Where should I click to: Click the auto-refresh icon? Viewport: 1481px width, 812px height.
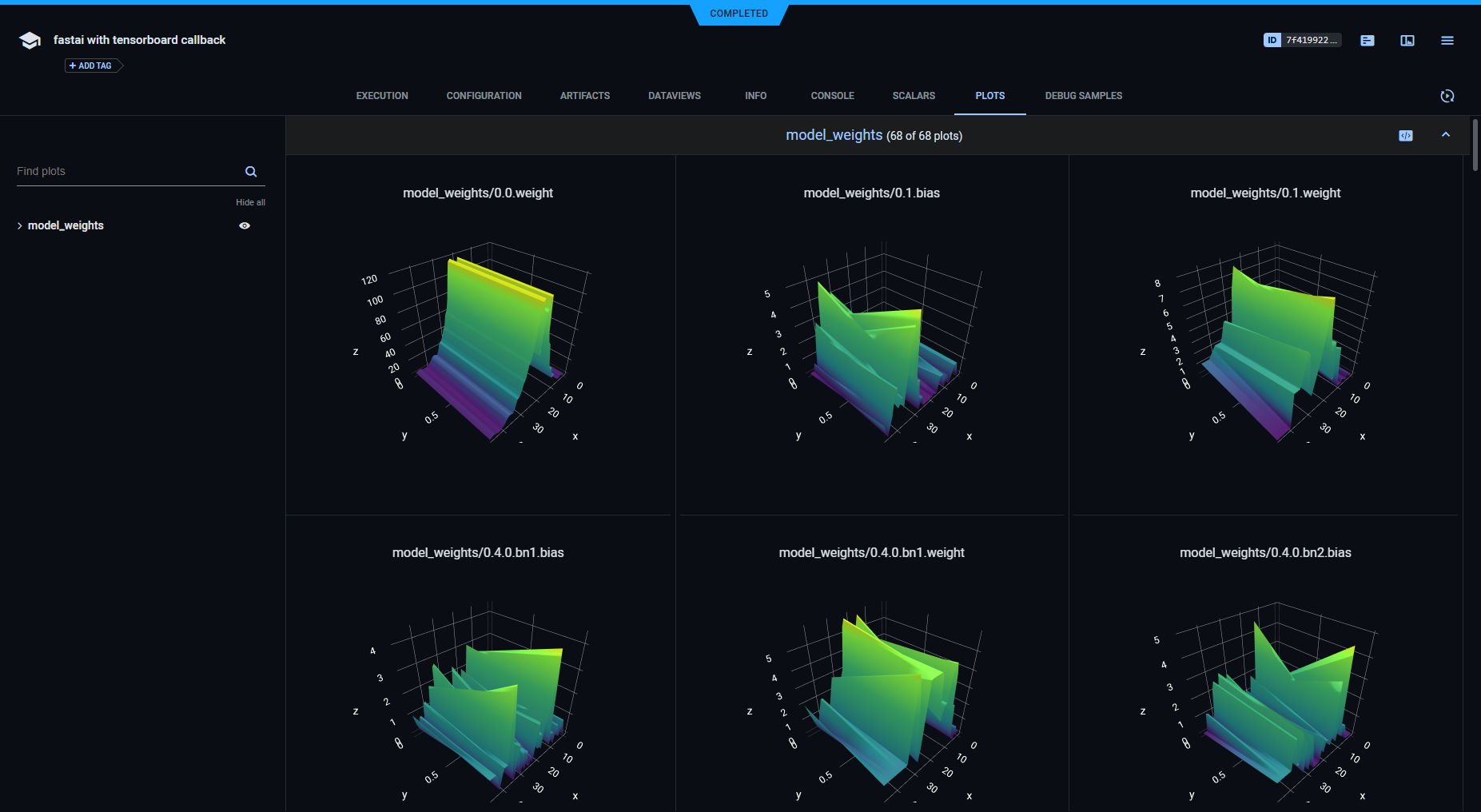[1447, 96]
